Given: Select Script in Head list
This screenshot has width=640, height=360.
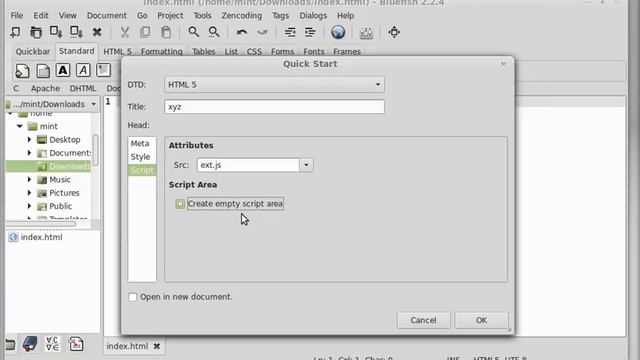Looking at the screenshot, I should pyautogui.click(x=142, y=170).
